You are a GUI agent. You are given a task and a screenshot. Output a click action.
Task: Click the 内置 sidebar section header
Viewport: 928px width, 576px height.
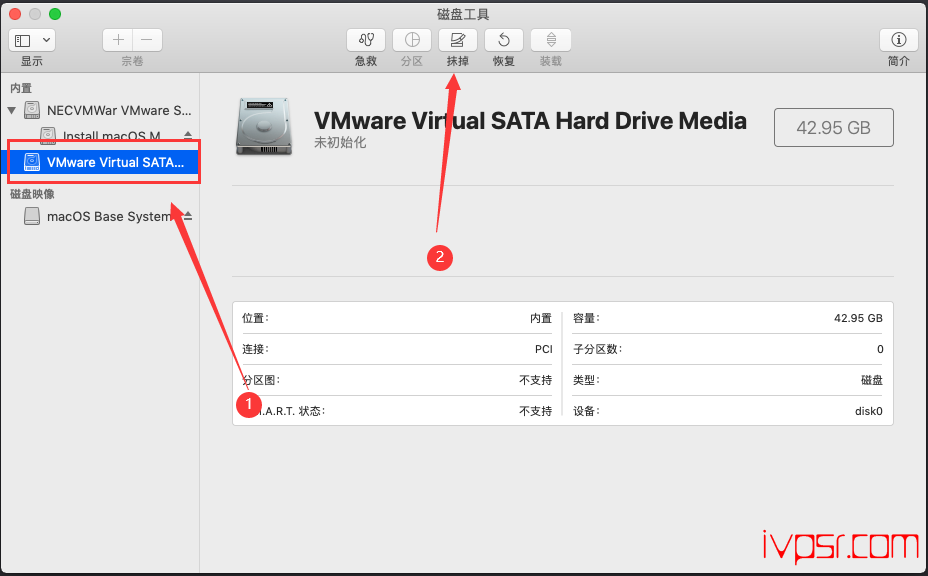(21, 88)
